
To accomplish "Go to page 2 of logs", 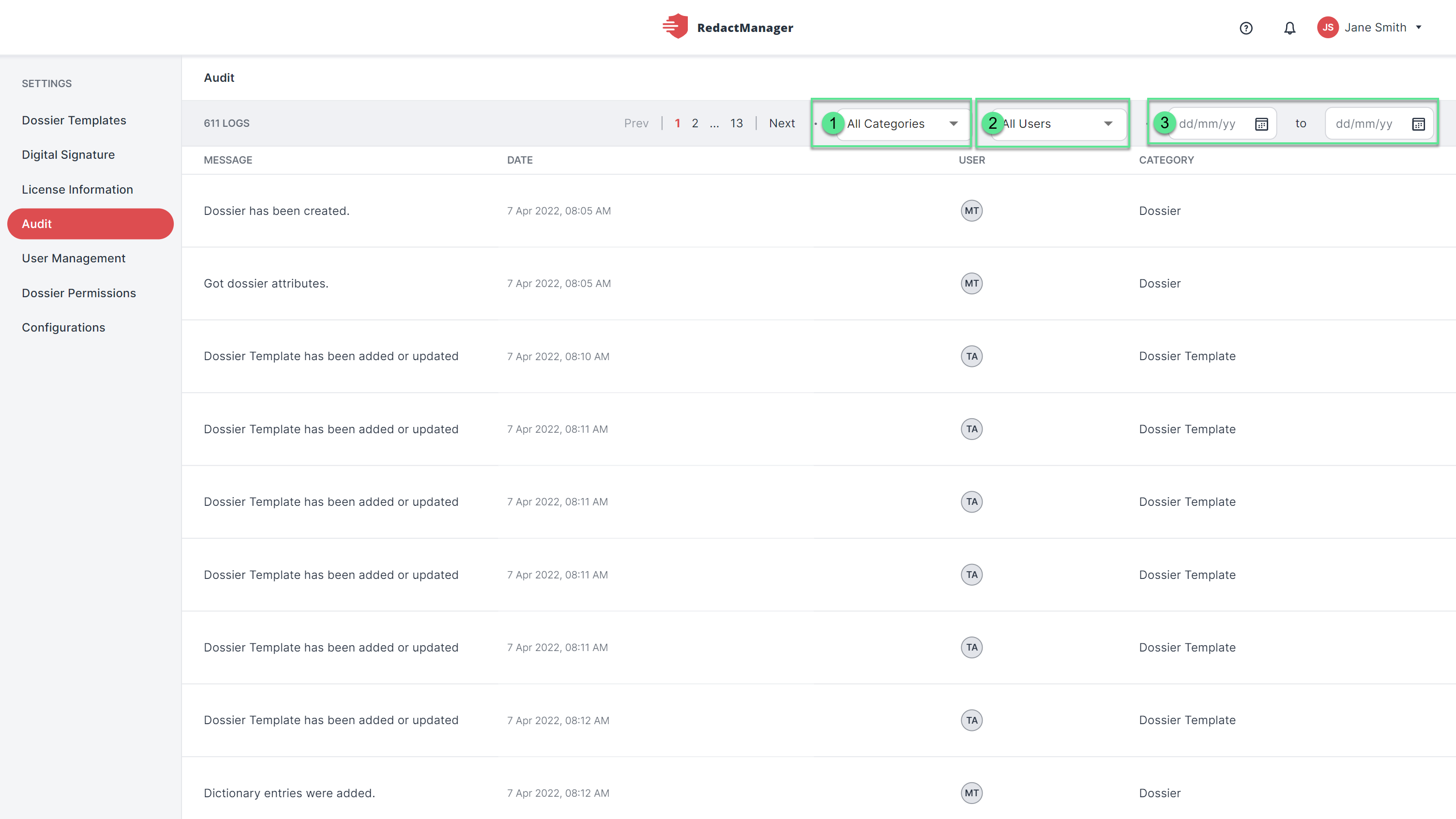I will tap(695, 123).
